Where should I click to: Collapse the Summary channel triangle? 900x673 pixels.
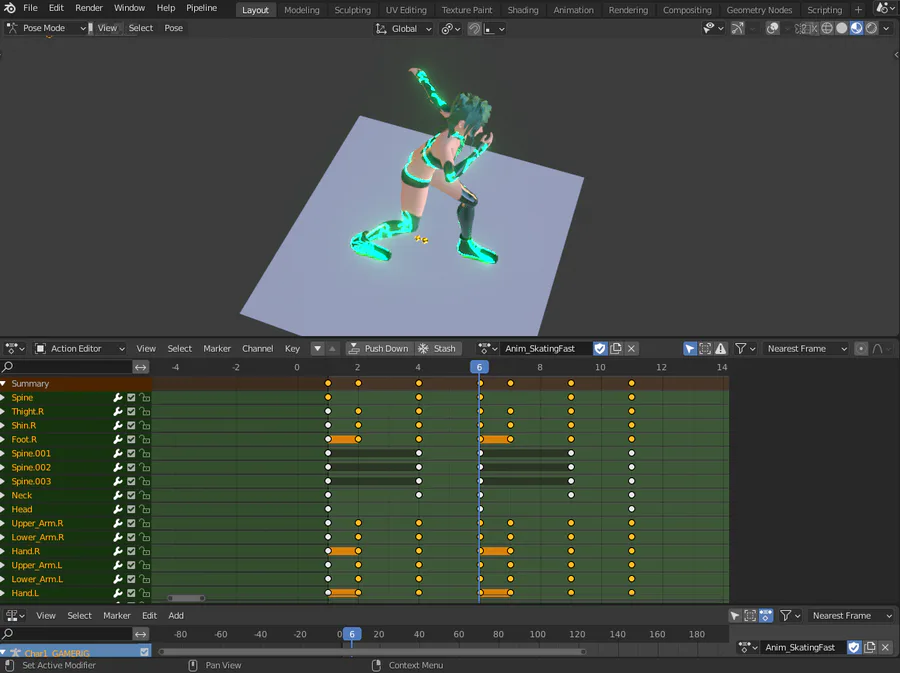pyautogui.click(x=3, y=383)
